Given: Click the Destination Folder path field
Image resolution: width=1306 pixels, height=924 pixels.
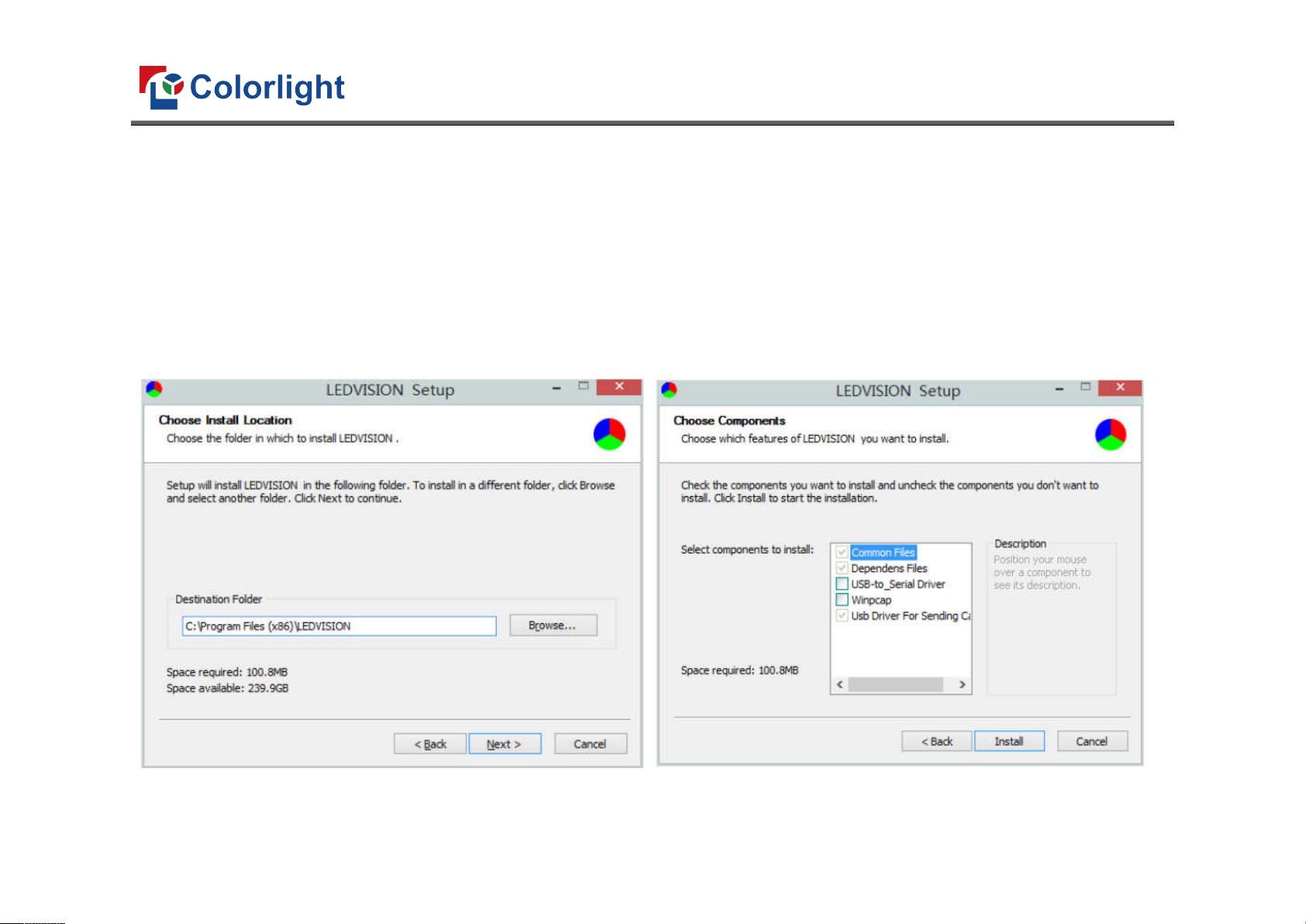Looking at the screenshot, I should click(x=339, y=626).
